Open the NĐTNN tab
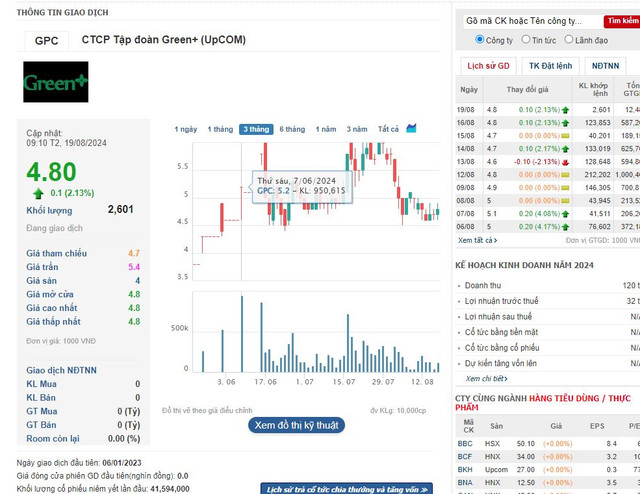 (x=605, y=66)
